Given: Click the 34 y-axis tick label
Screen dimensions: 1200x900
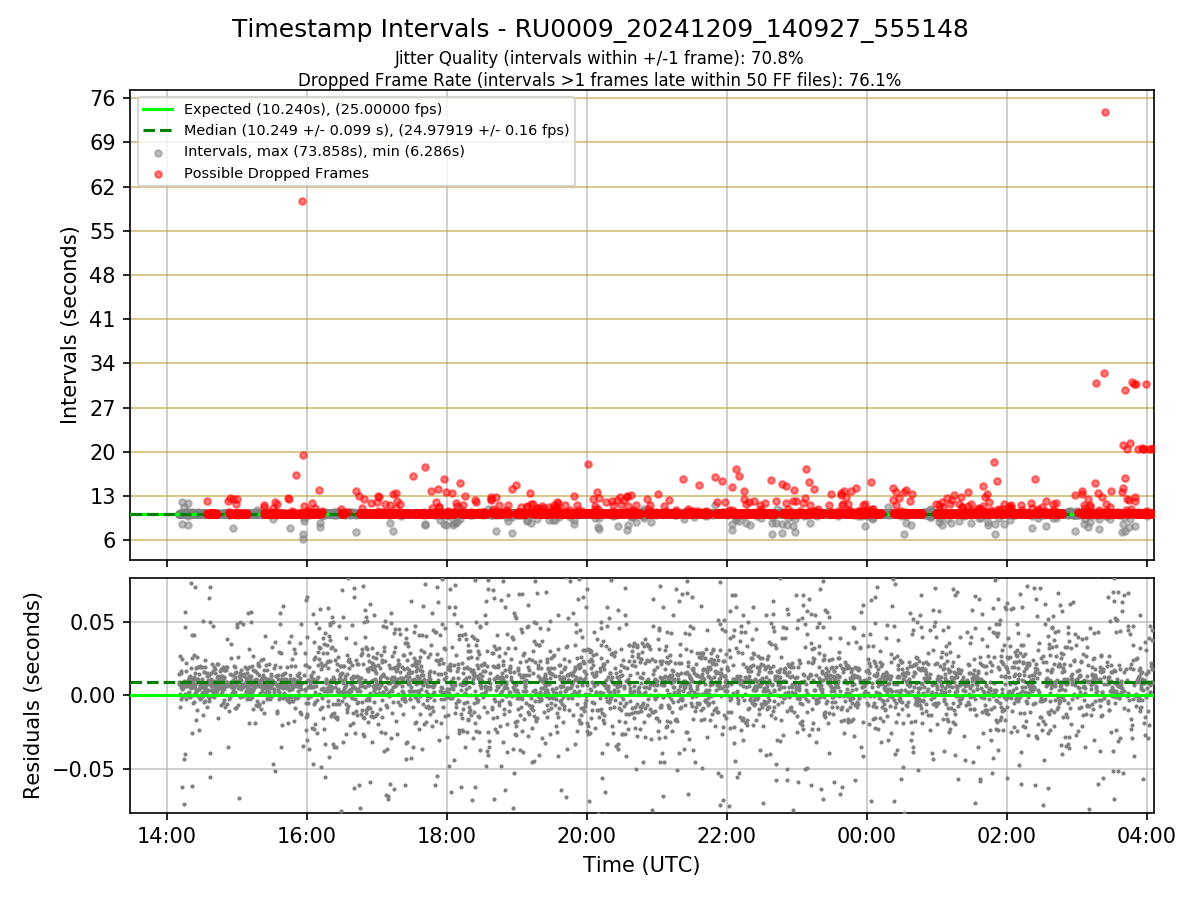Looking at the screenshot, I should (x=103, y=364).
